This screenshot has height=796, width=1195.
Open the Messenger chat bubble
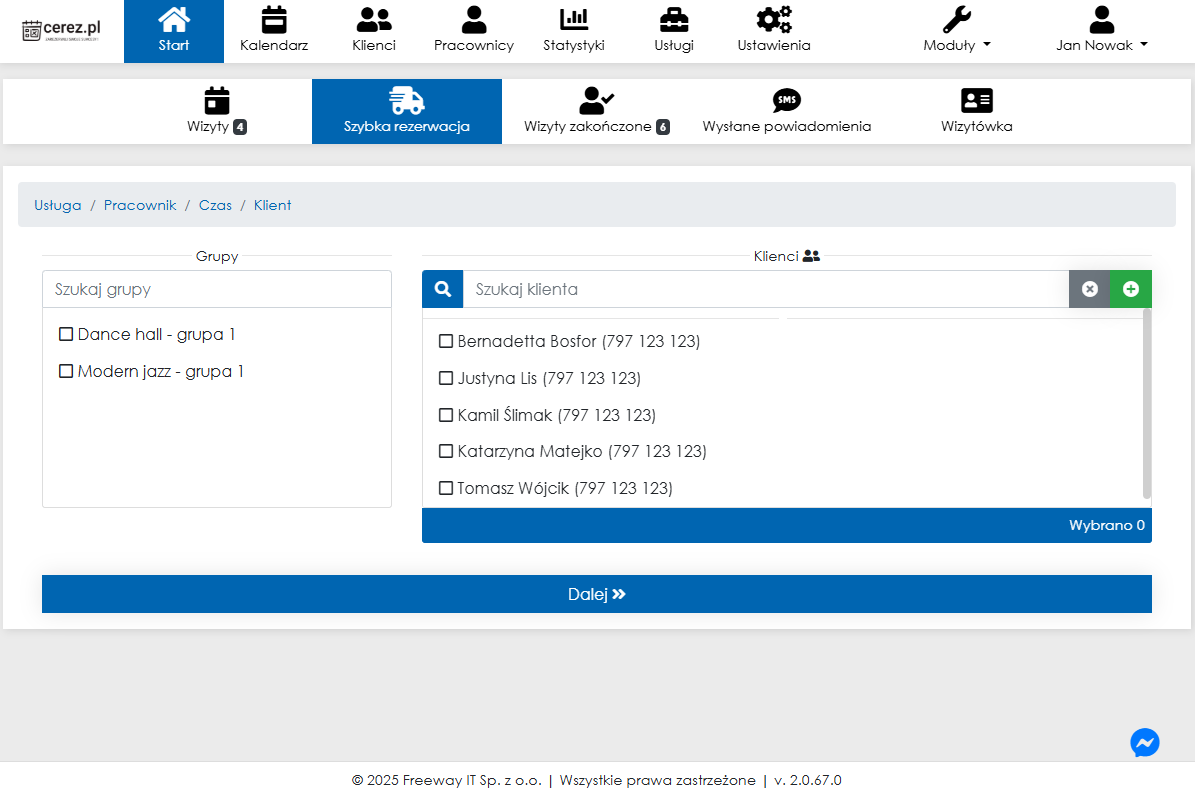(1145, 742)
